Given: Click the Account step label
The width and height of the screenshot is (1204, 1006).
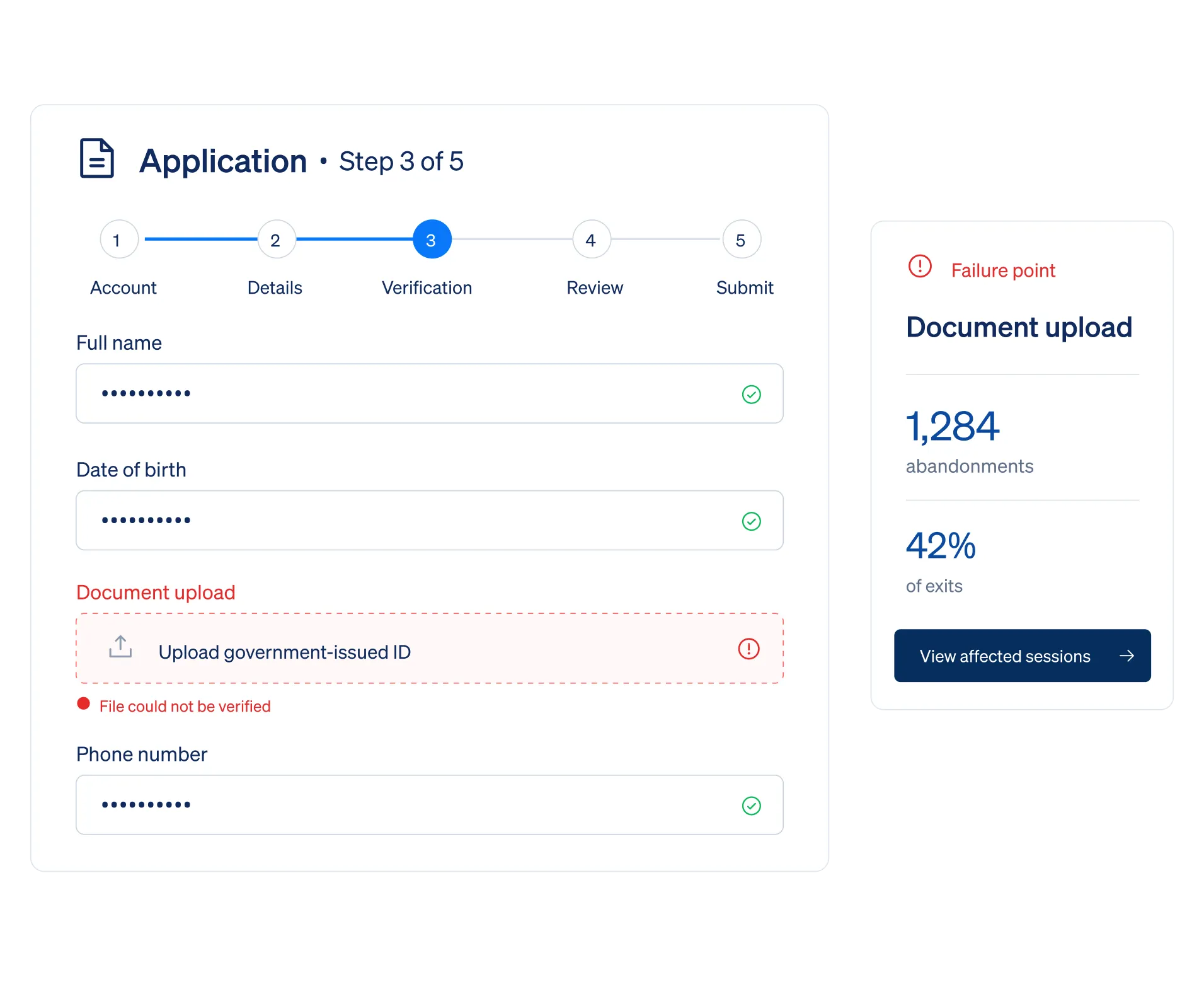Looking at the screenshot, I should pyautogui.click(x=123, y=288).
